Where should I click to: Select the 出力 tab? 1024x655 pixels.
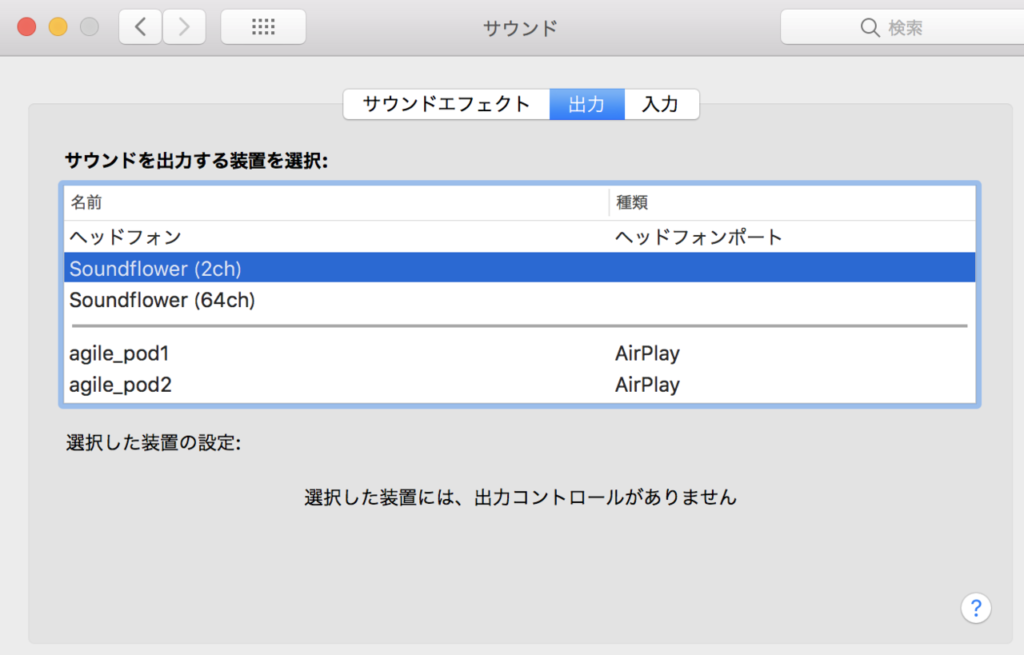pyautogui.click(x=587, y=104)
